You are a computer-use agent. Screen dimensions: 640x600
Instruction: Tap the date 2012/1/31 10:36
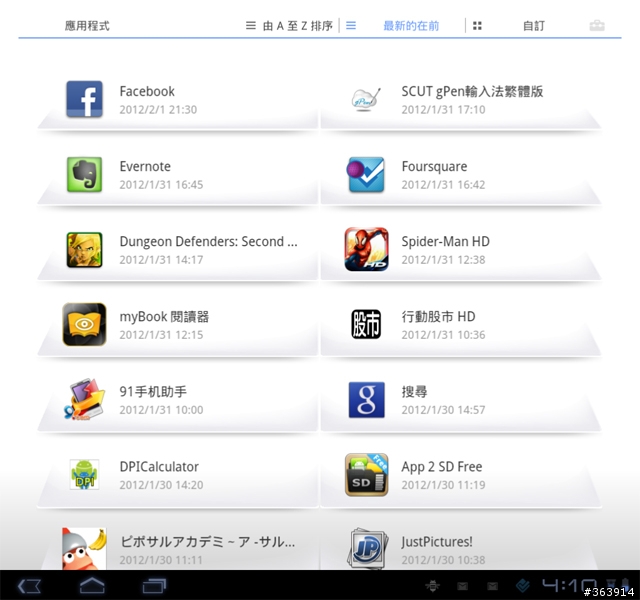point(443,335)
